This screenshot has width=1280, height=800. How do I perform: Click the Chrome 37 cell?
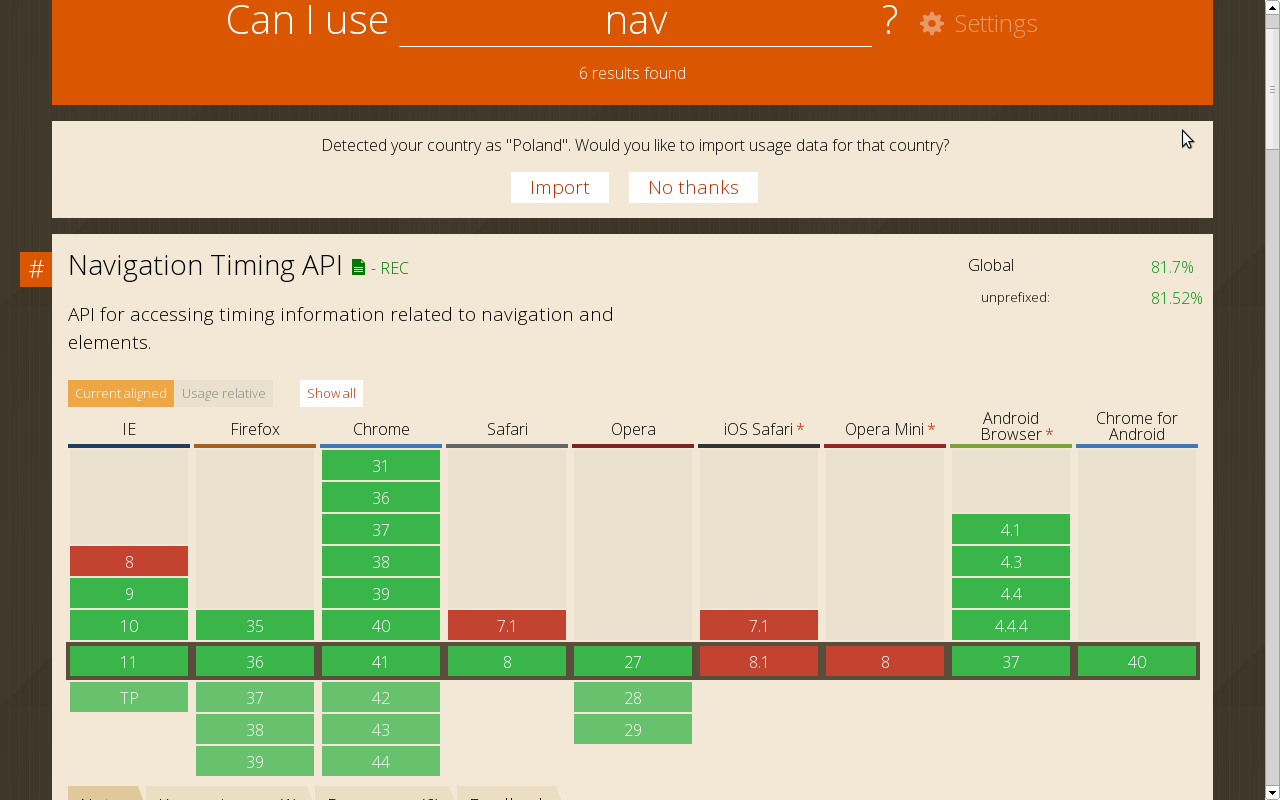pos(381,529)
